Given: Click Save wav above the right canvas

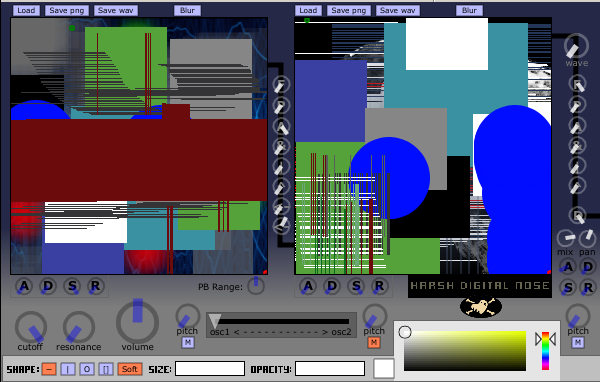Looking at the screenshot, I should tap(398, 10).
